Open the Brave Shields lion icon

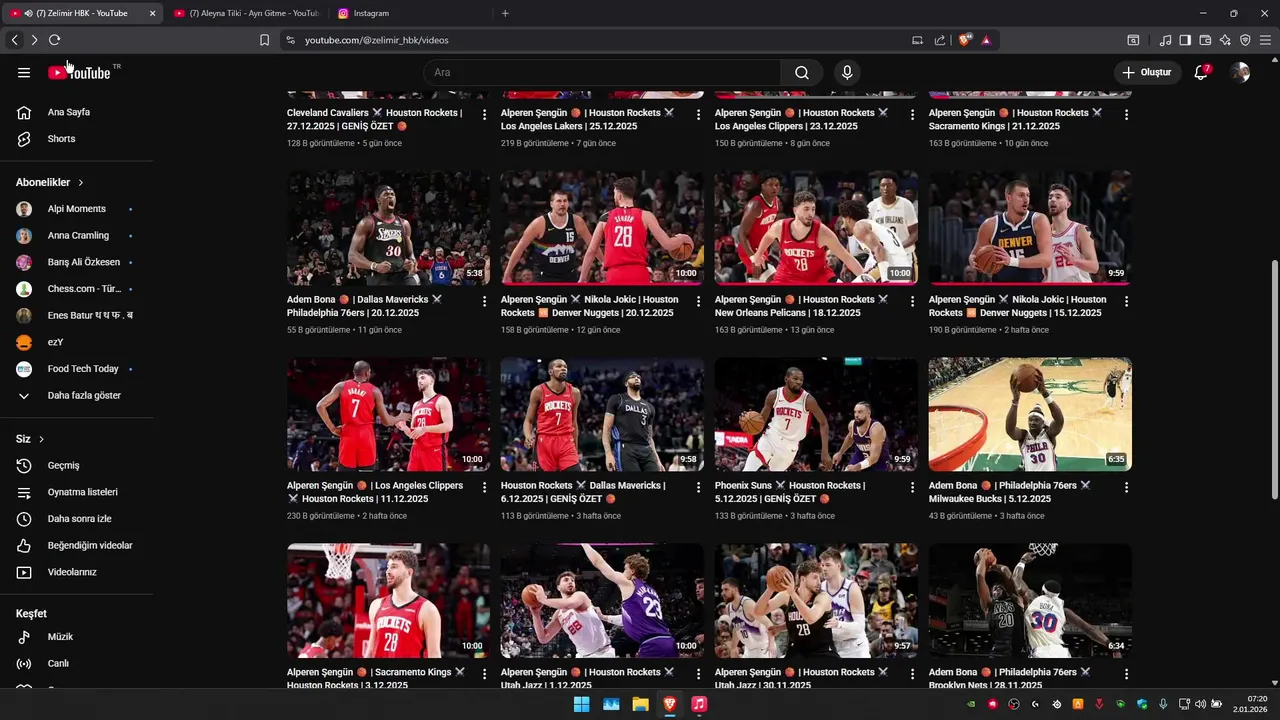965,40
